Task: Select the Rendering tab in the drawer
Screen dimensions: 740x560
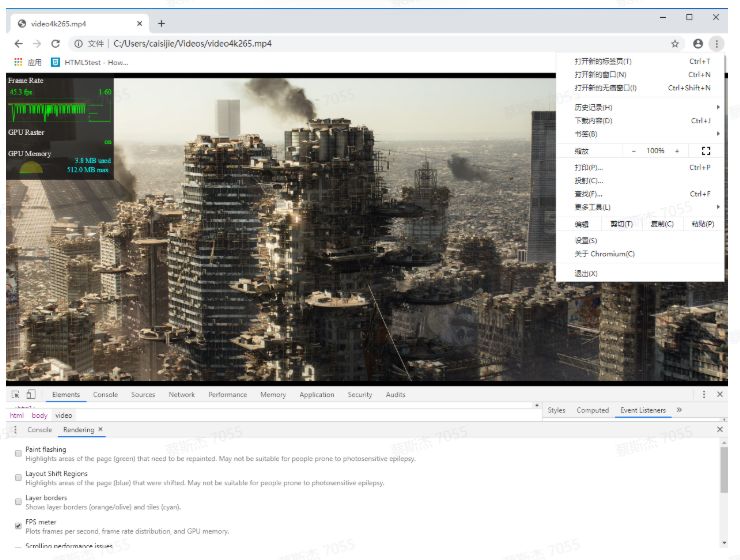Action: click(x=78, y=430)
